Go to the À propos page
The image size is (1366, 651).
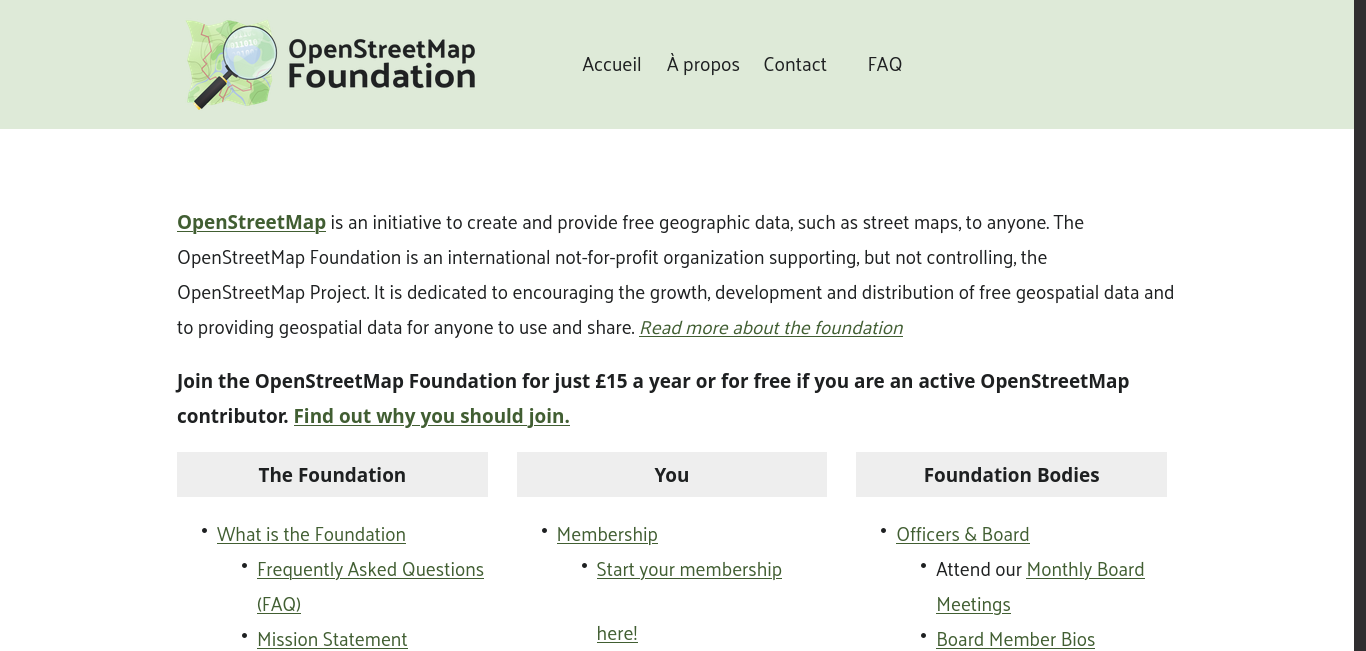point(703,64)
